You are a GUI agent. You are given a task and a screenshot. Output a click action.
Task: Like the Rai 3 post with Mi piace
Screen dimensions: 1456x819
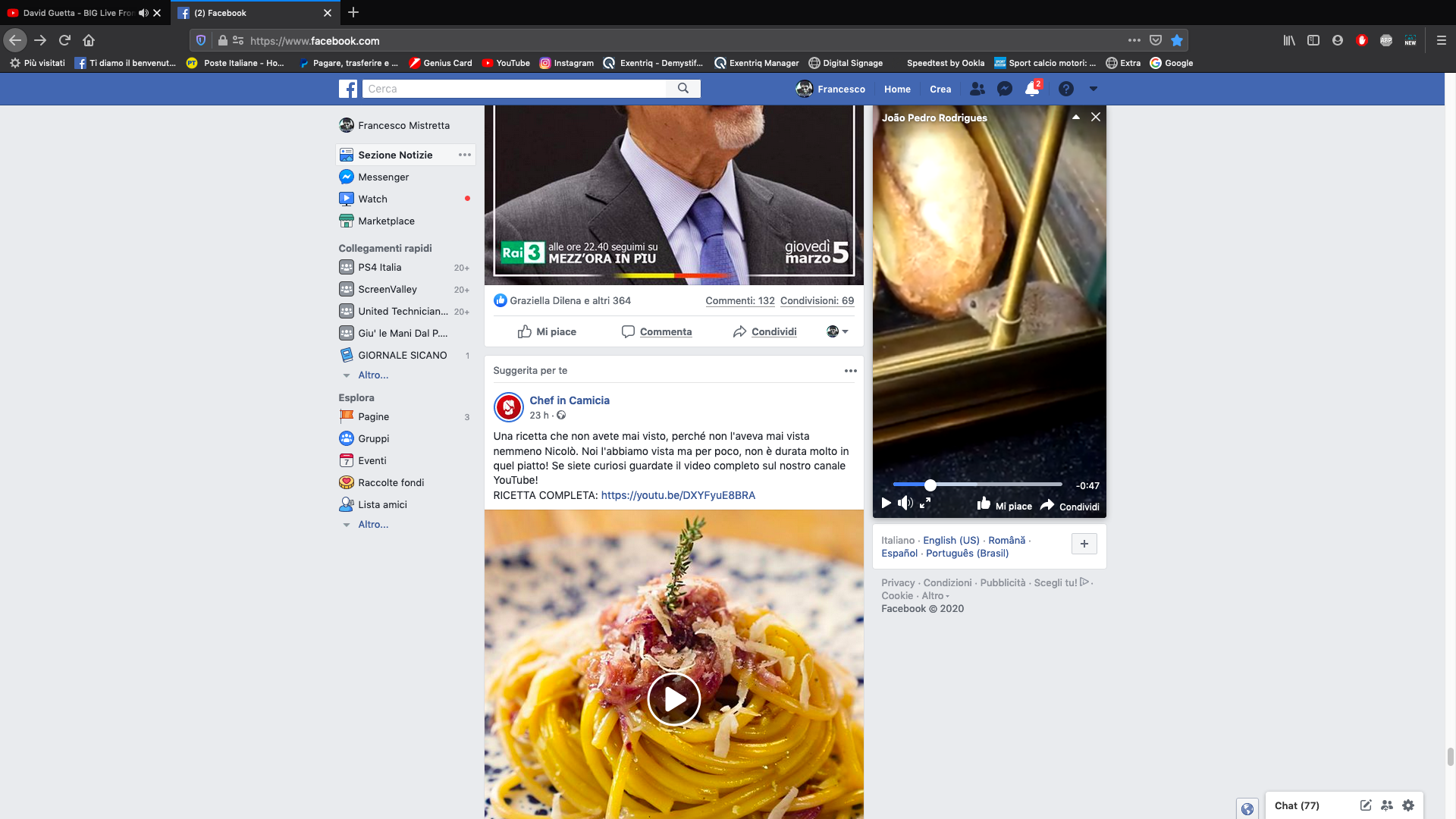(547, 331)
